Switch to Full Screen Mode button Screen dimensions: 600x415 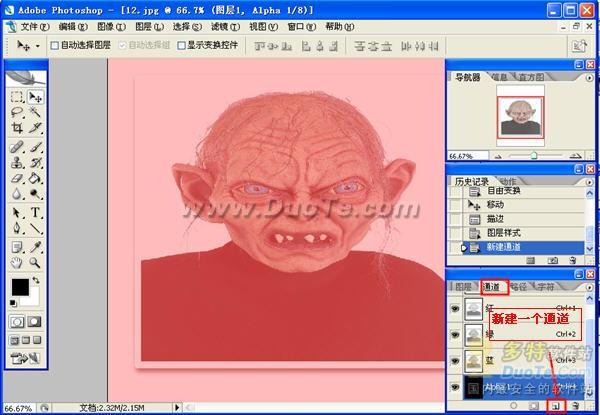[x=37, y=340]
